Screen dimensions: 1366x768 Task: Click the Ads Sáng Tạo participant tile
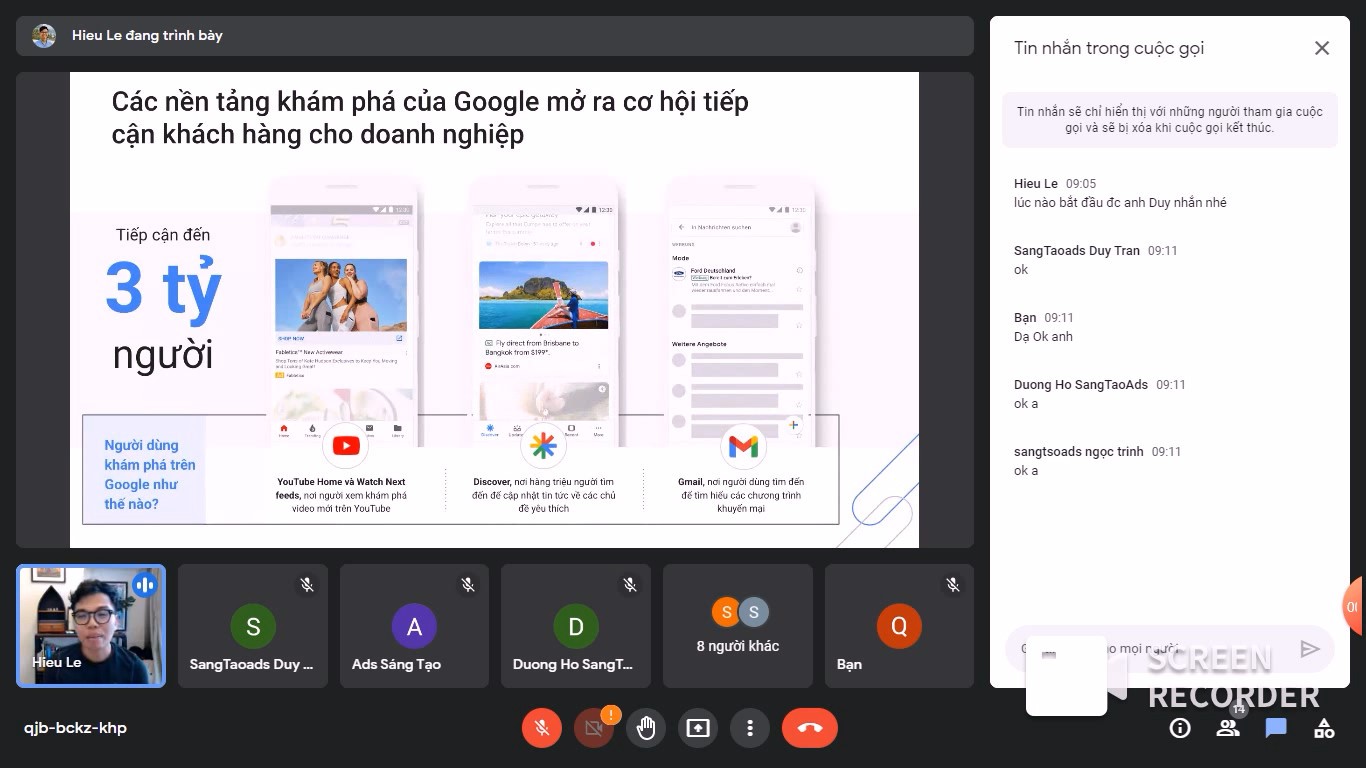[414, 626]
